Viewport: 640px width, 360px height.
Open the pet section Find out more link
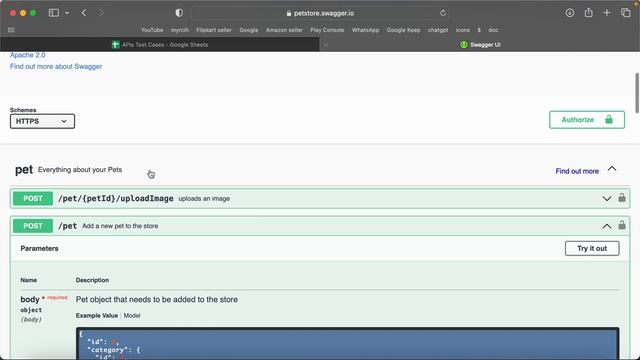tap(577, 171)
